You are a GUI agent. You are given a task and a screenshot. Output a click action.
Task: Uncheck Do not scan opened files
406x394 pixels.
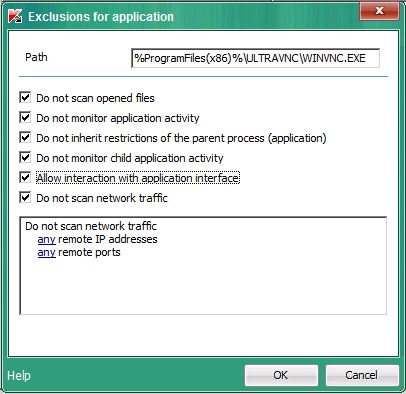pos(25,98)
